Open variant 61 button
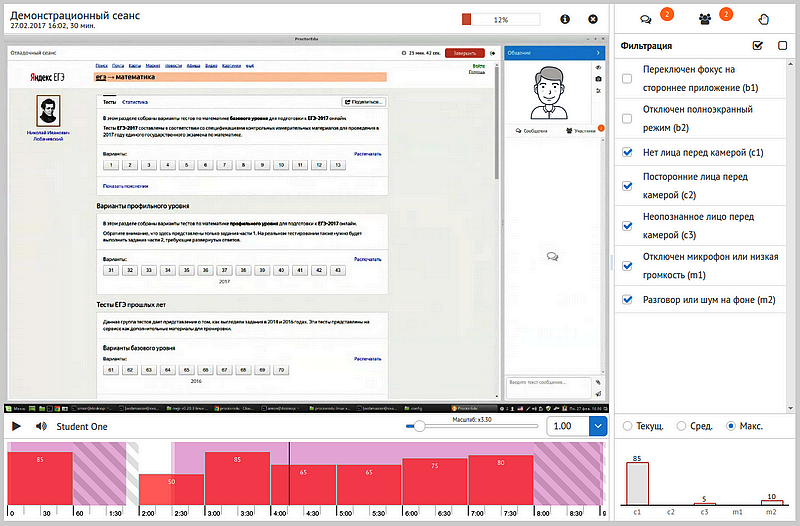 click(111, 370)
